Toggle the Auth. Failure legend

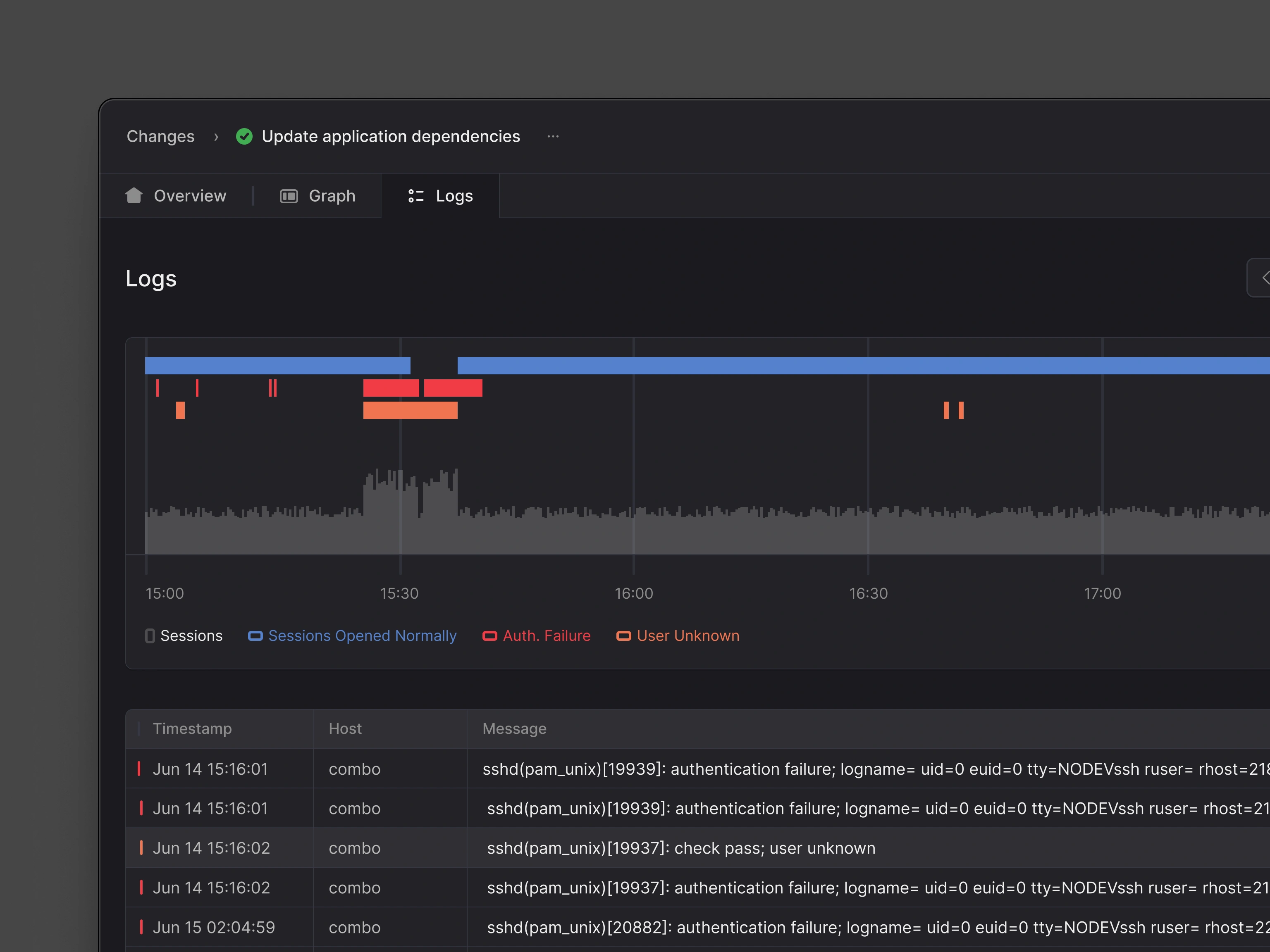(x=536, y=636)
